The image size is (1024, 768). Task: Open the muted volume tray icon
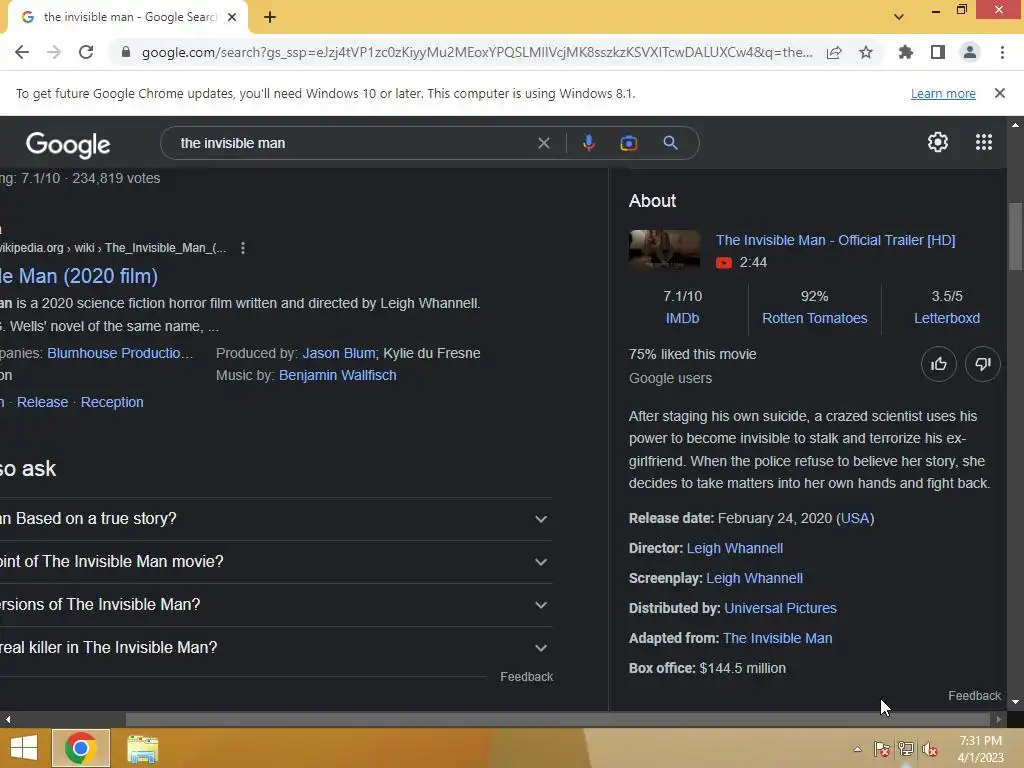[929, 749]
